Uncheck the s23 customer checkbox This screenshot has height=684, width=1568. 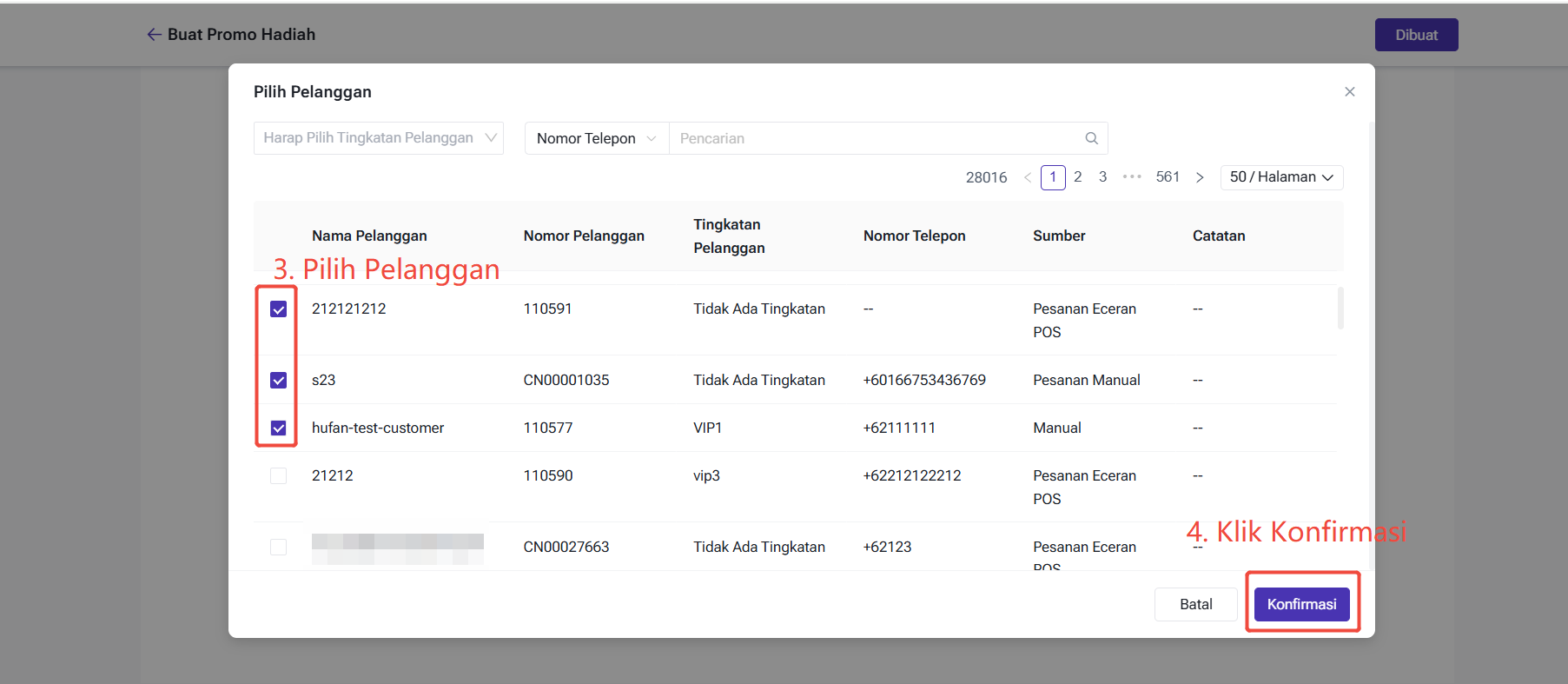pyautogui.click(x=278, y=380)
